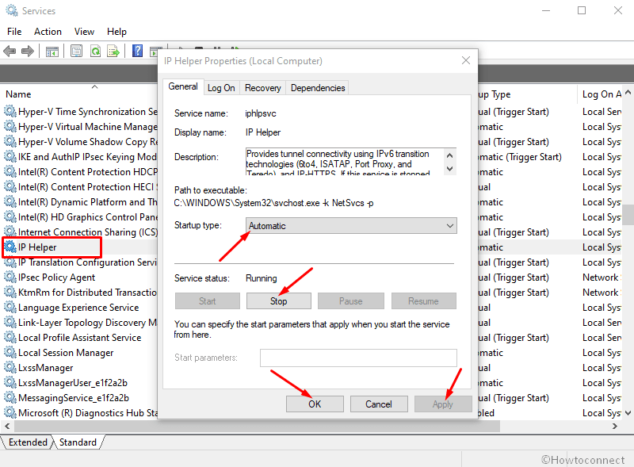Click gear icon beside Internet Connection Sharing
This screenshot has width=634, height=467.
10,232
